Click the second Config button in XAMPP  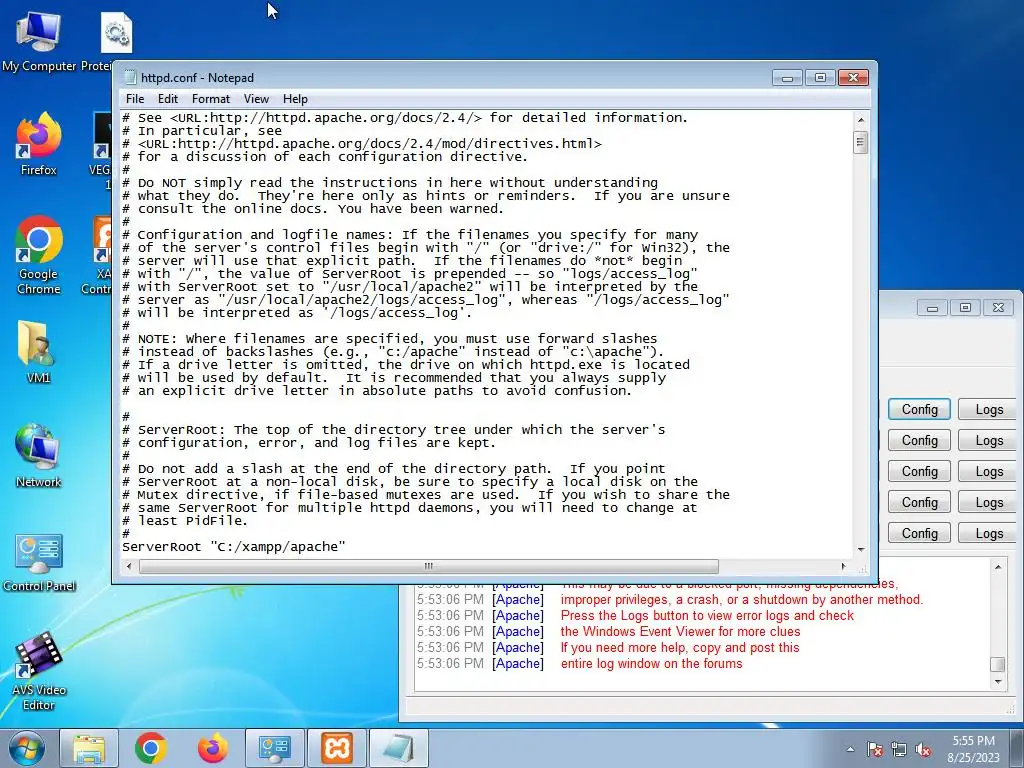coord(920,441)
